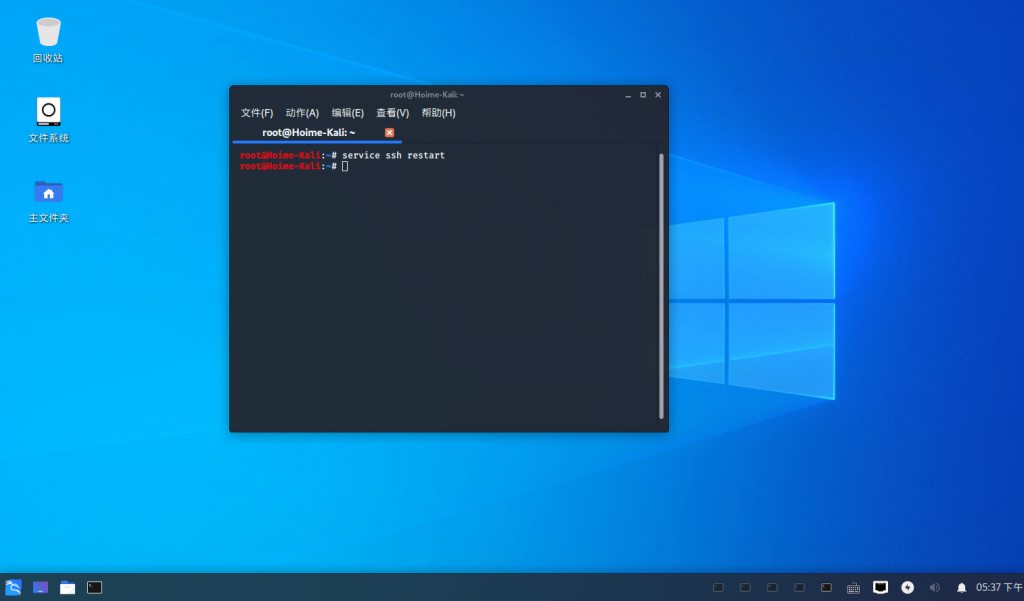Click the 05:37 下午 clock
The image size is (1024, 601).
999,587
